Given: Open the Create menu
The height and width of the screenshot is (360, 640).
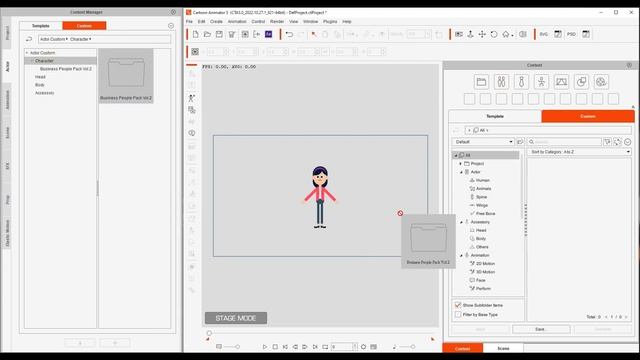Looking at the screenshot, I should (216, 21).
